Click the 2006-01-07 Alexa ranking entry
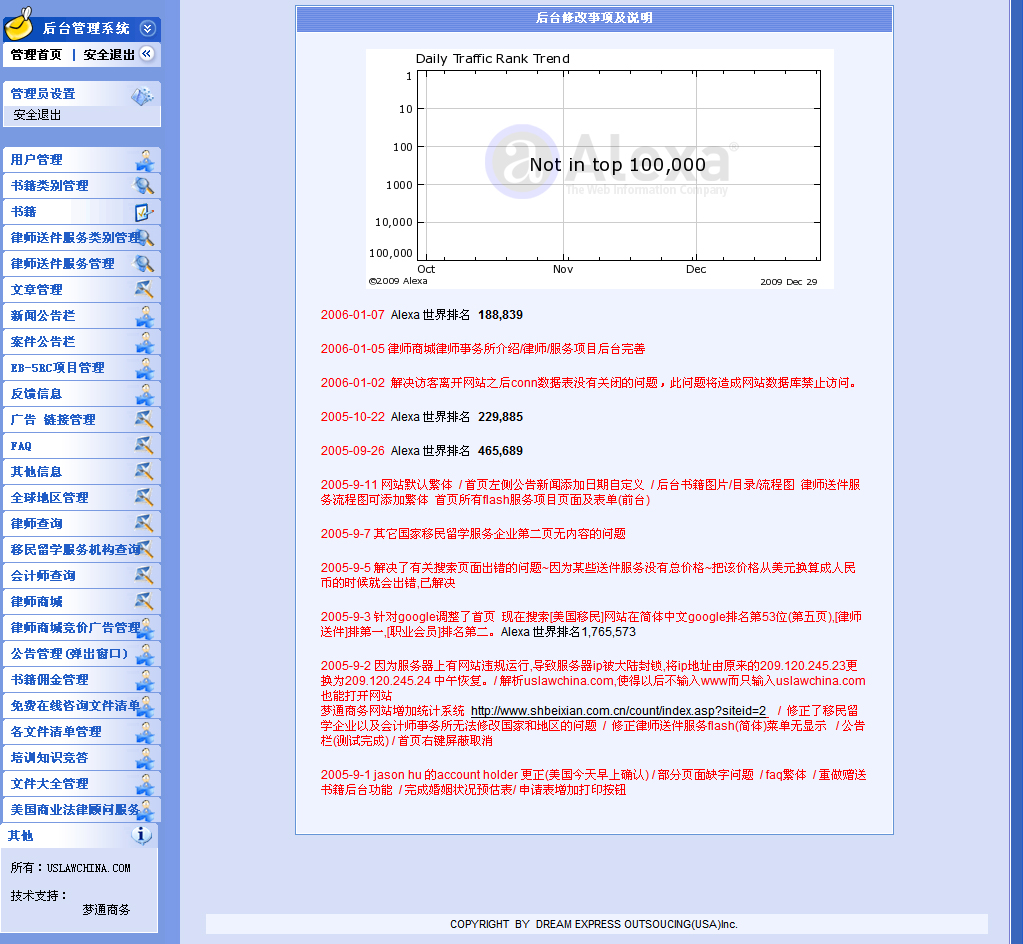 421,315
